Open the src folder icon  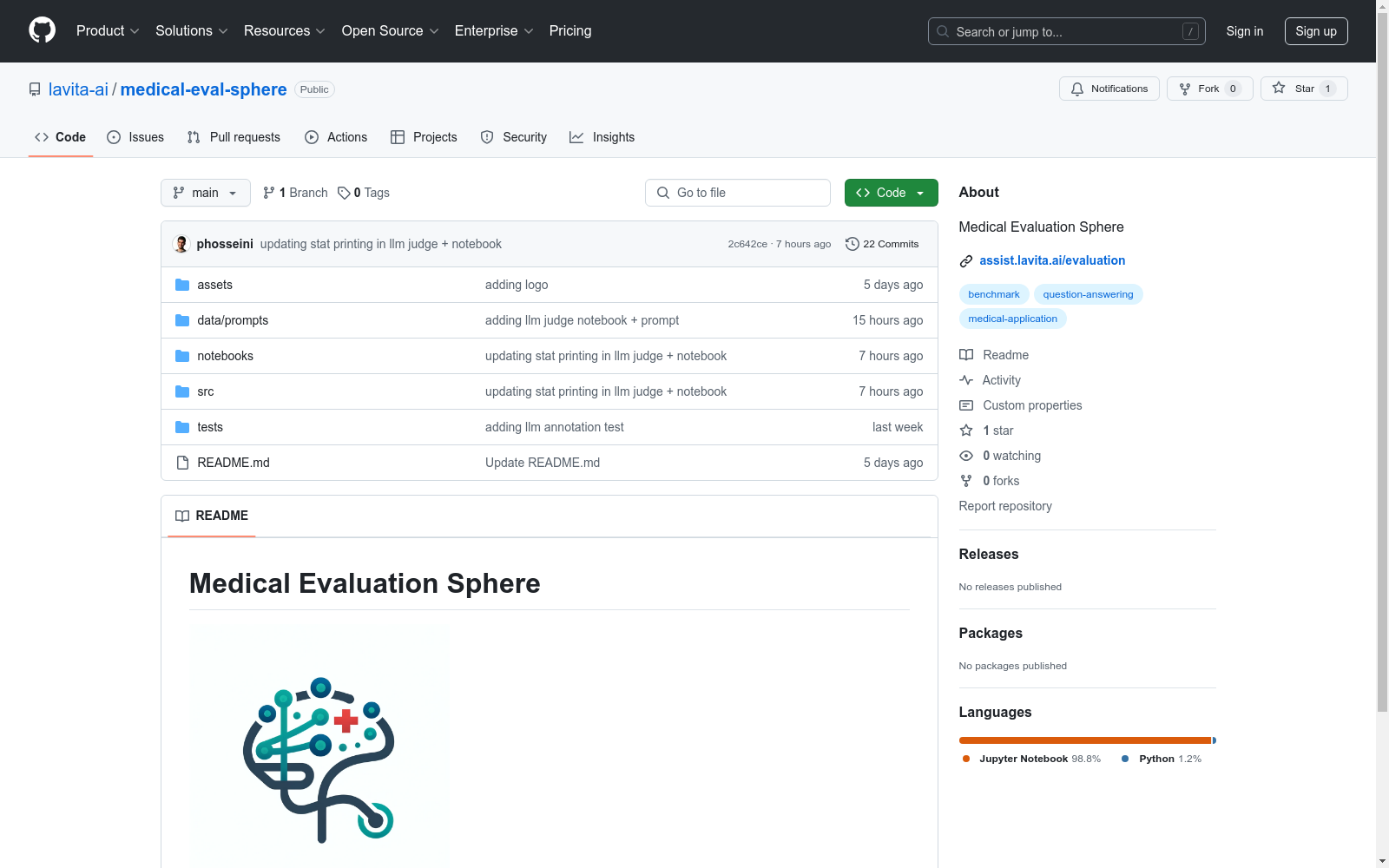tap(182, 391)
